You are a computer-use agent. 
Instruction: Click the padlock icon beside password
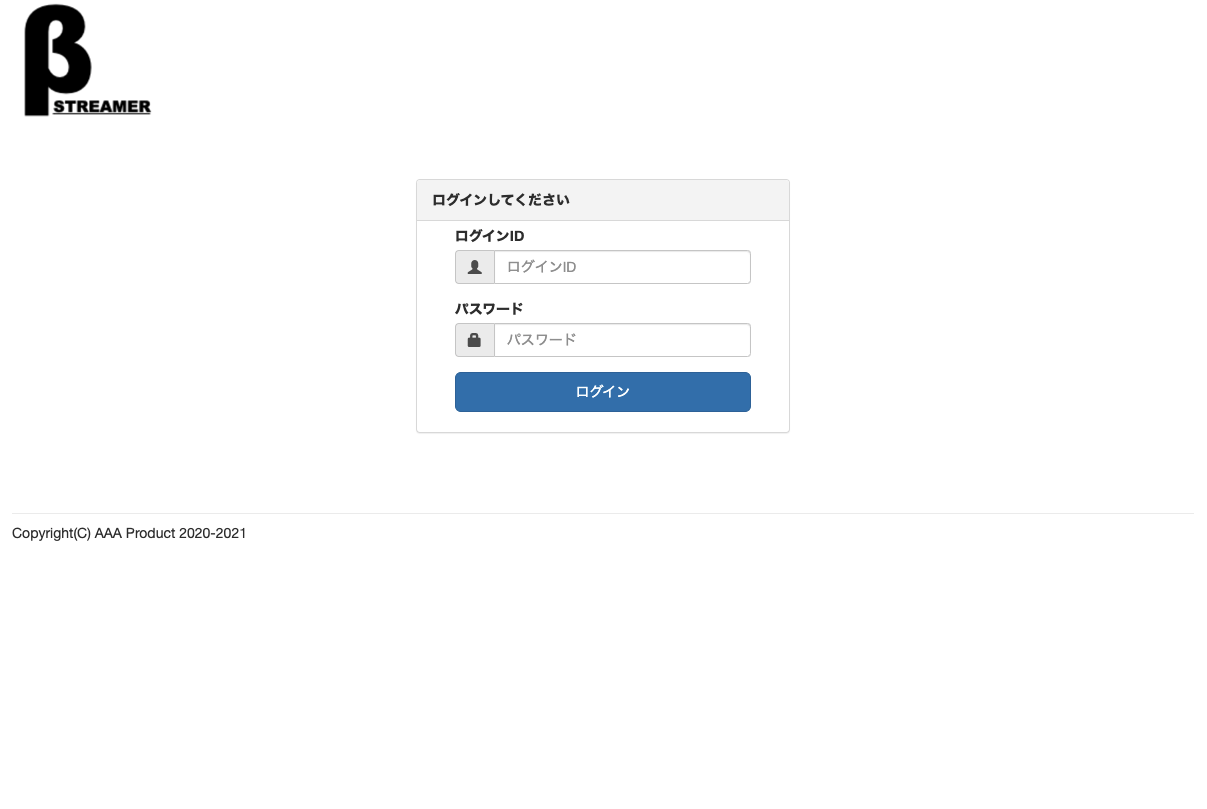click(x=475, y=340)
